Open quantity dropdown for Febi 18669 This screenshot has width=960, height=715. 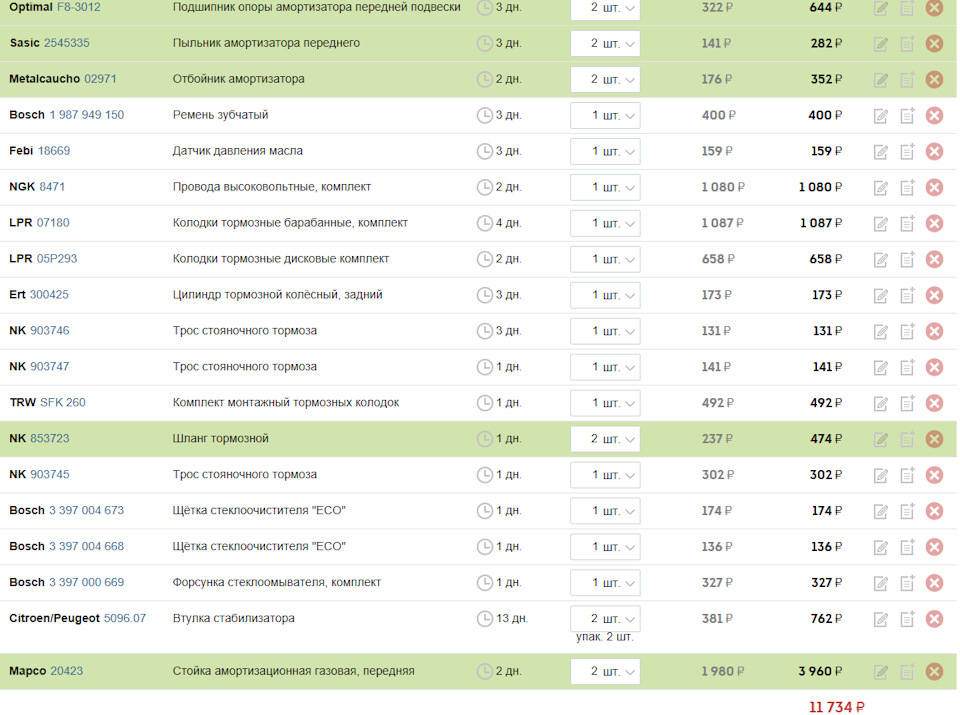(x=605, y=151)
